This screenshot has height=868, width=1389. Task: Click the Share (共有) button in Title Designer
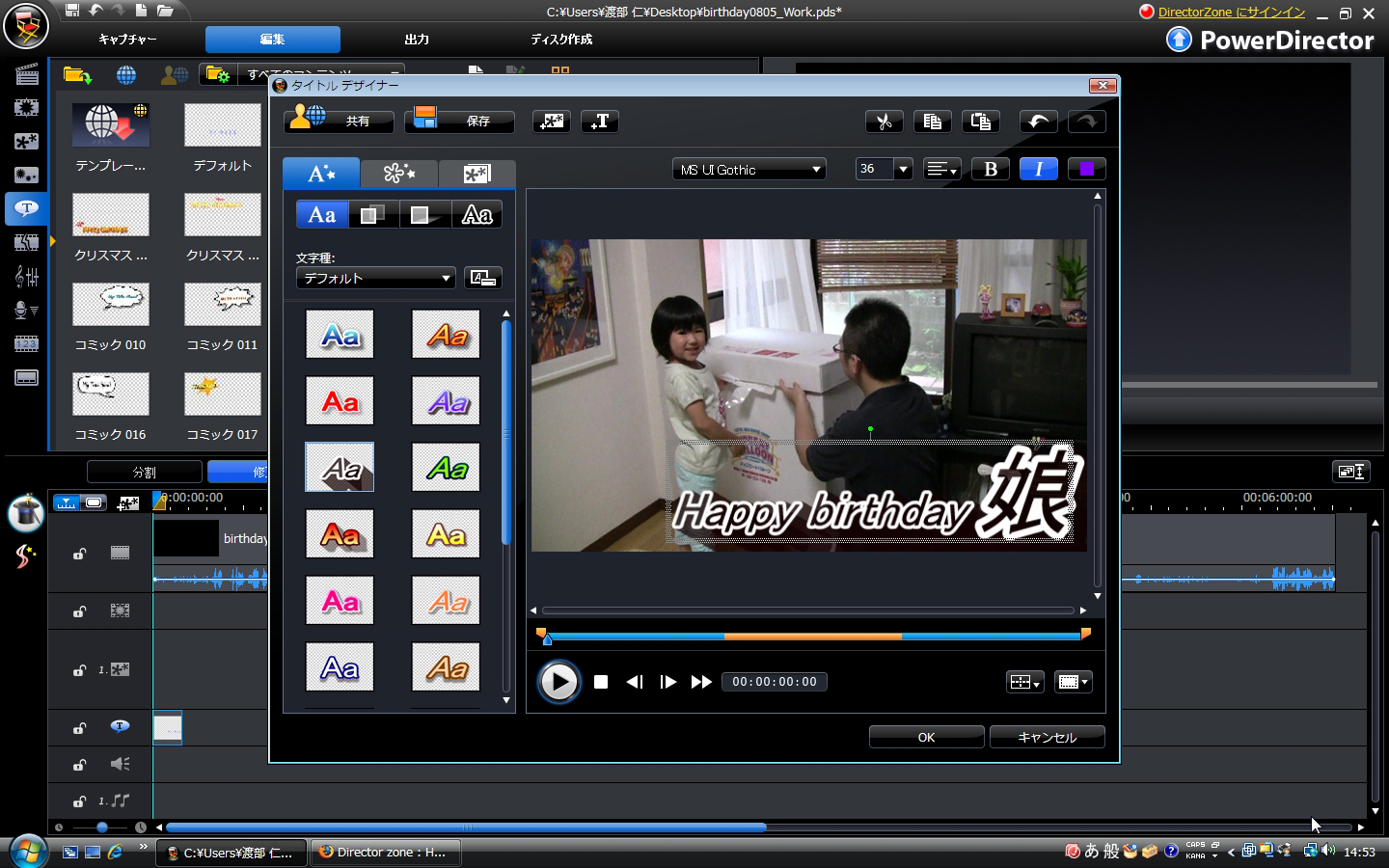340,121
